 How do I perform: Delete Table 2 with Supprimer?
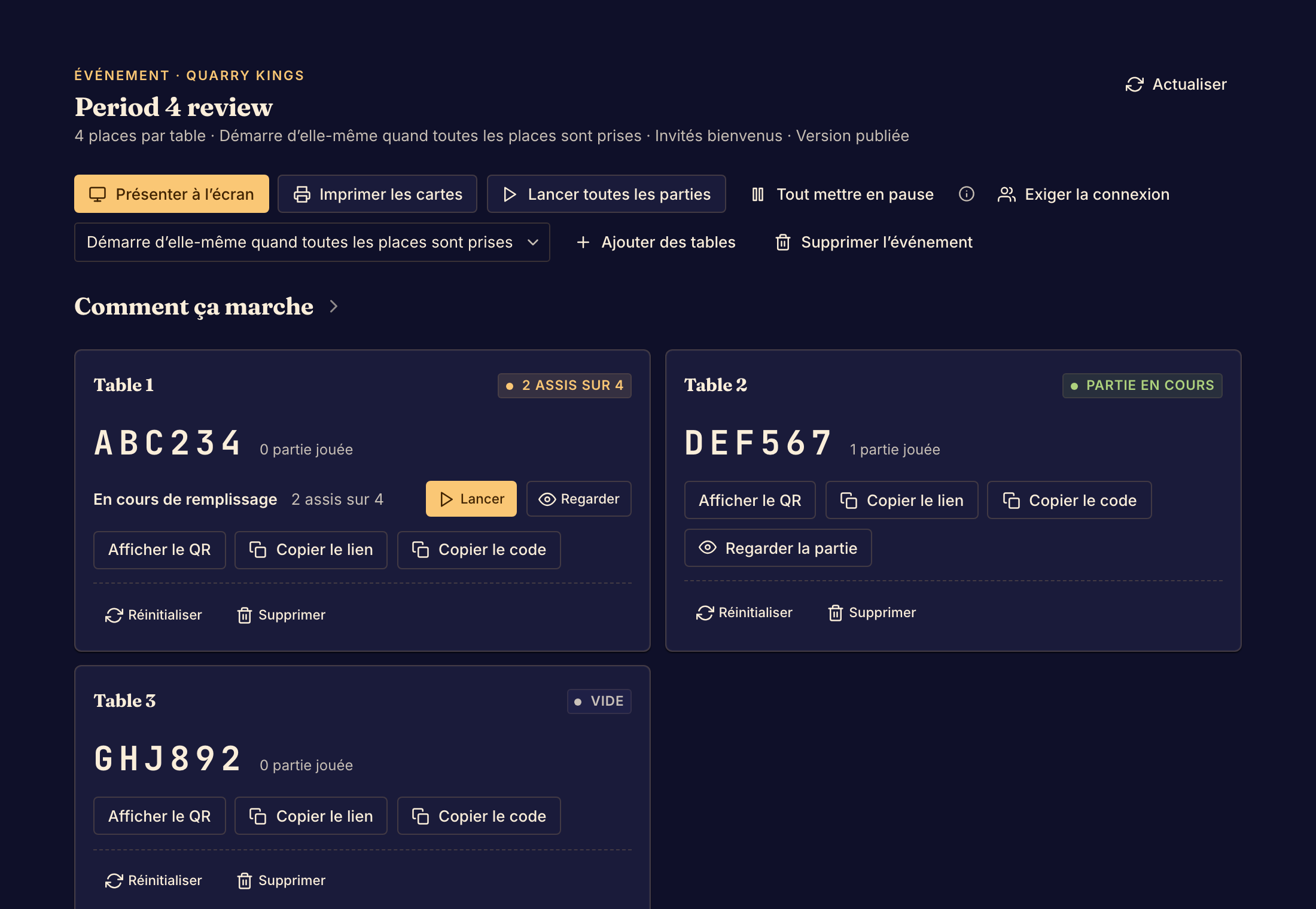click(x=872, y=612)
